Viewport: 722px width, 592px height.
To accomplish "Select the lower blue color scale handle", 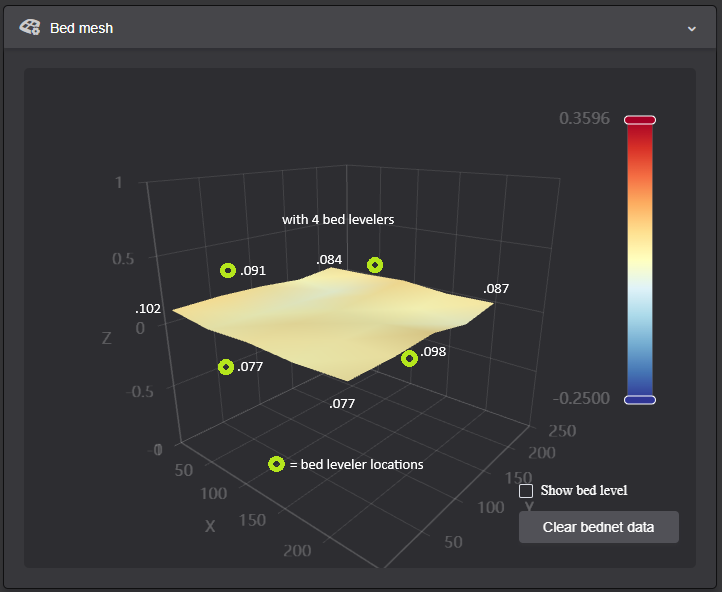I will 640,400.
